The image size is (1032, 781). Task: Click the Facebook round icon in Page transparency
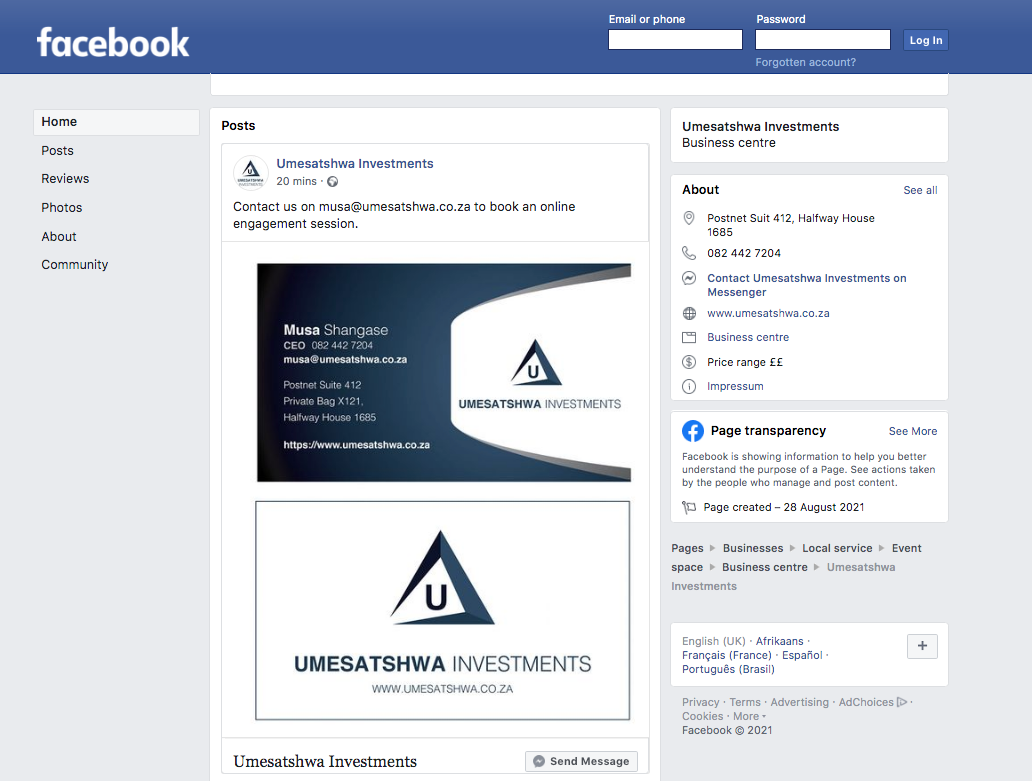(692, 431)
